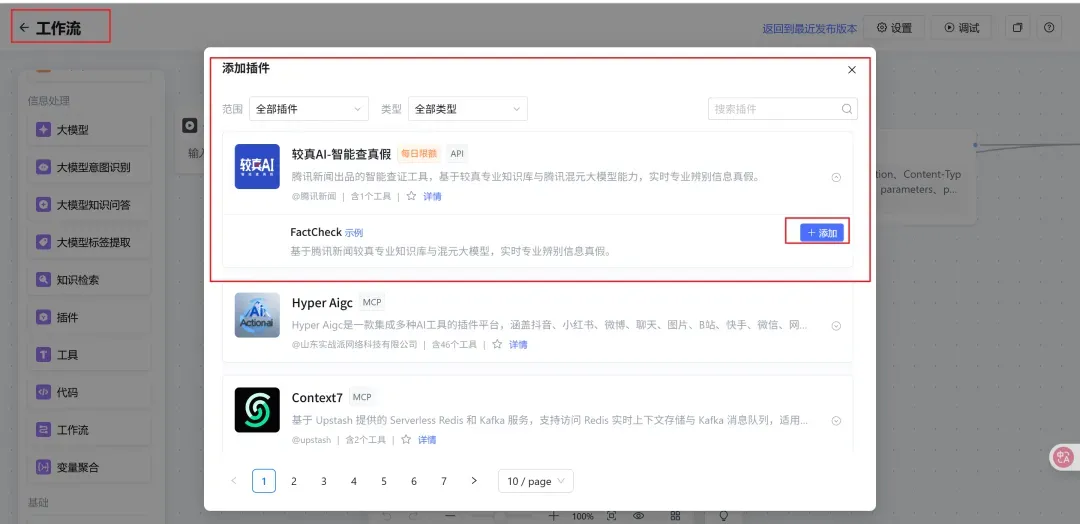Go to page 3 of plugins
This screenshot has height=524, width=1080.
[x=324, y=481]
